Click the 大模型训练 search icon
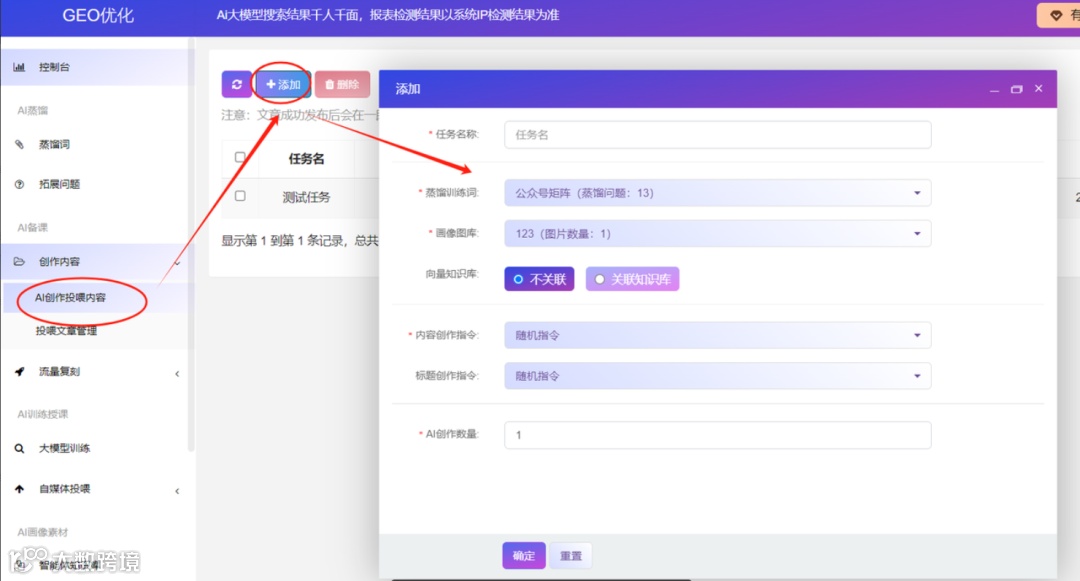Screen dimensions: 1080x581 click(x=19, y=448)
